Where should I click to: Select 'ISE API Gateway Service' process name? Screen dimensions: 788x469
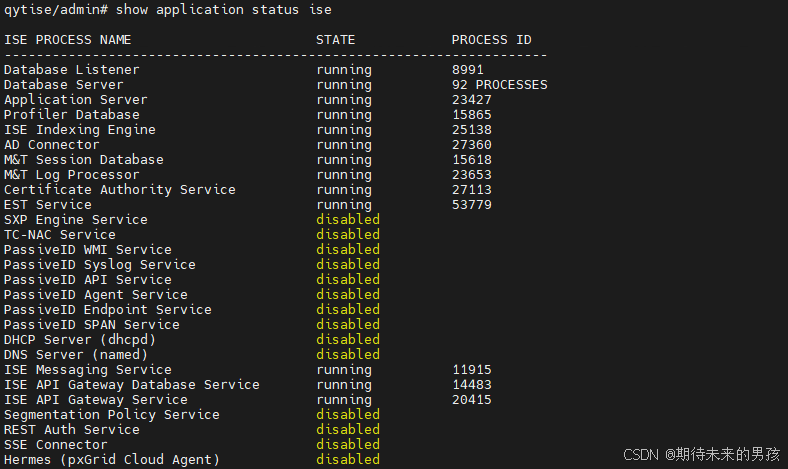click(x=96, y=400)
